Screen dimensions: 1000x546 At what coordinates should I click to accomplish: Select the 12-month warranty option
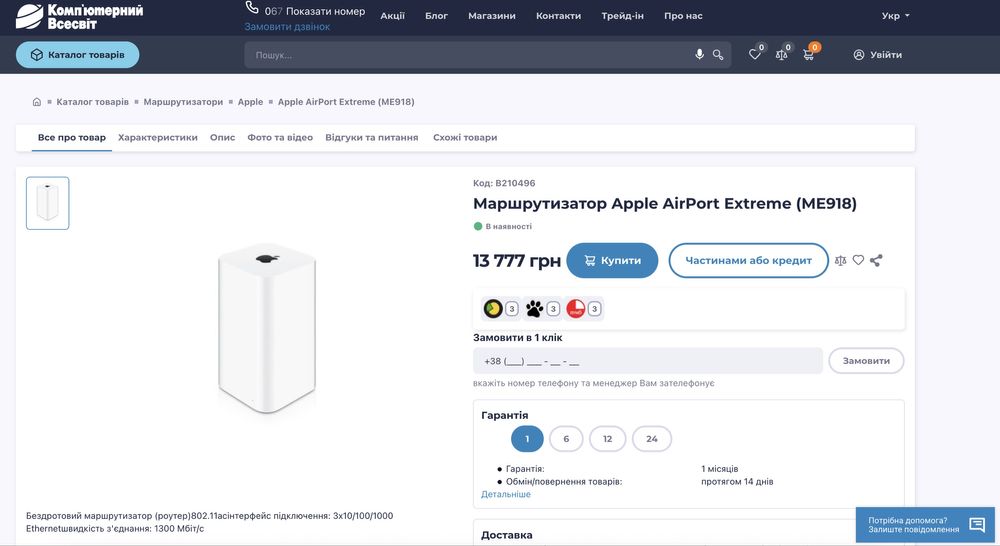[607, 439]
